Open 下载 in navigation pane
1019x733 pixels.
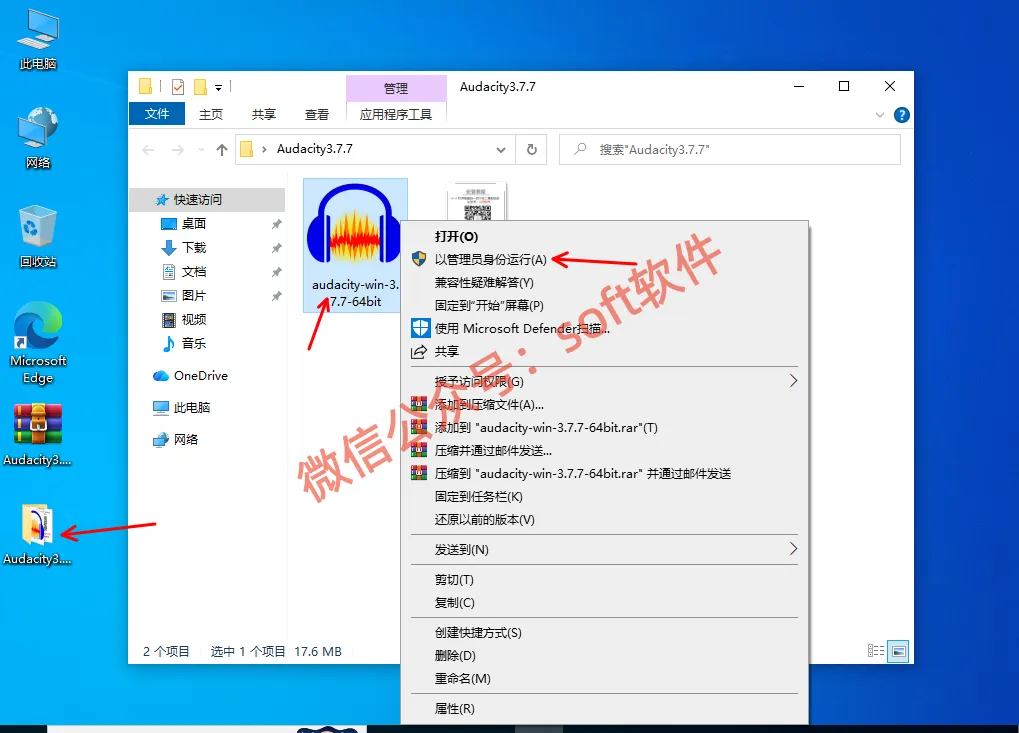tap(194, 248)
